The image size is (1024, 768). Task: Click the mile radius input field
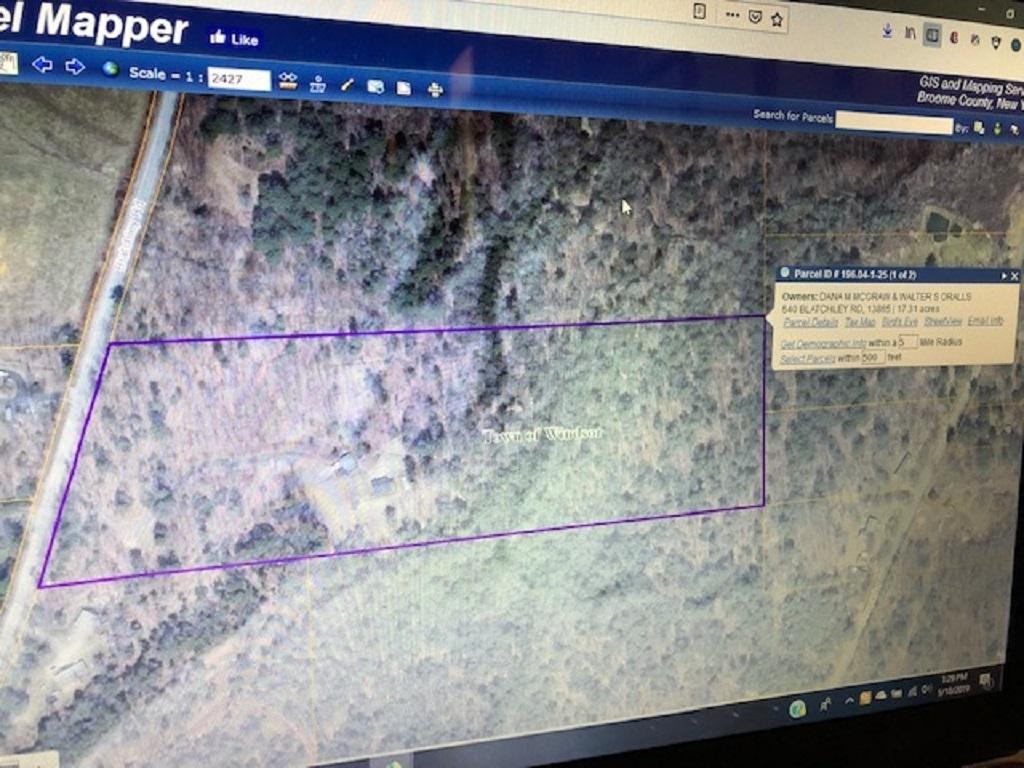[x=907, y=342]
